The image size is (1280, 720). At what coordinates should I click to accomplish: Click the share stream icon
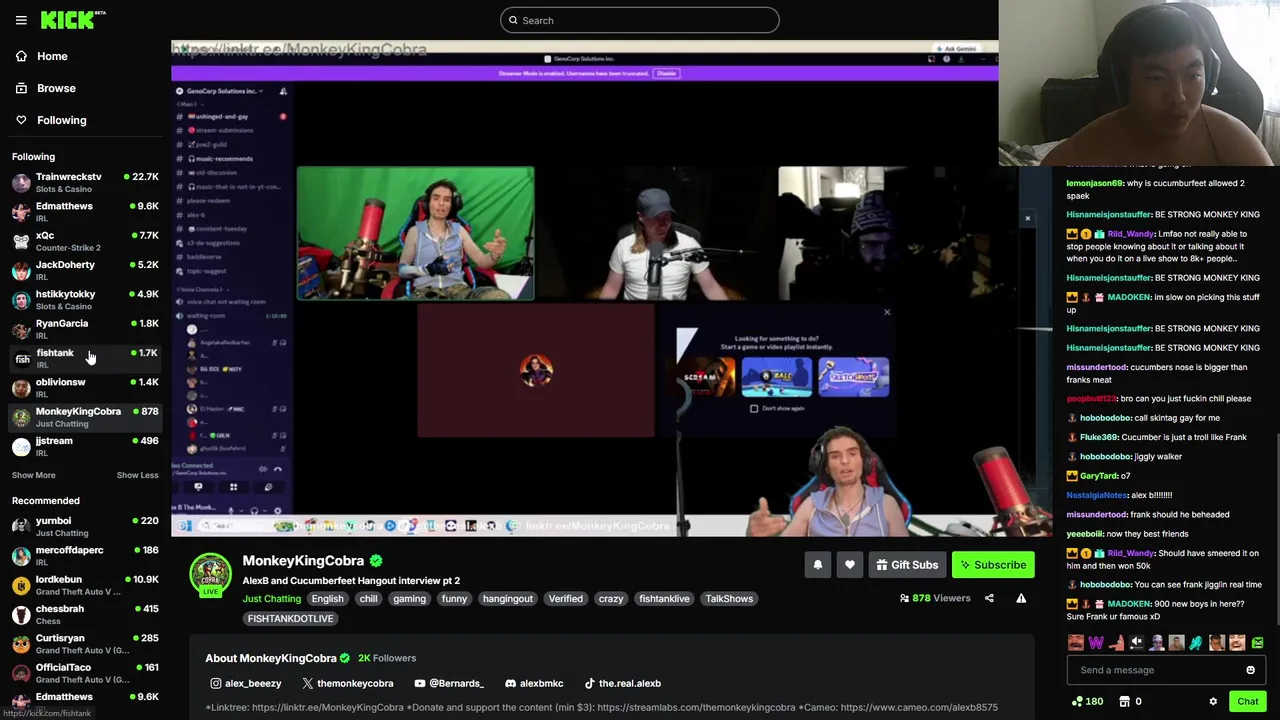[x=989, y=598]
